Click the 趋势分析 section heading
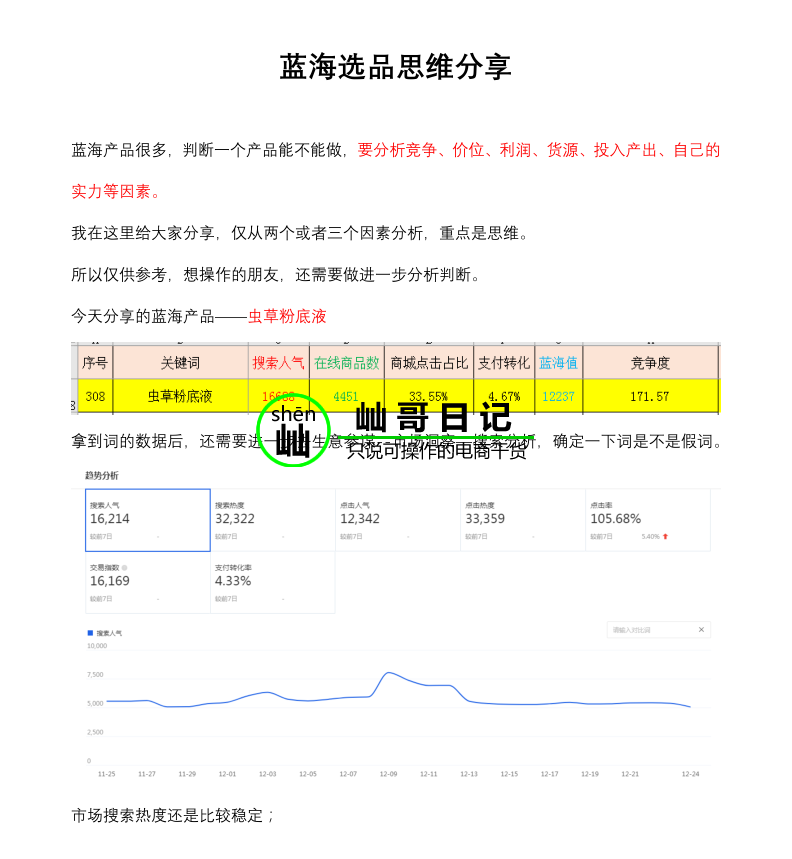The width and height of the screenshot is (792, 859). [101, 476]
